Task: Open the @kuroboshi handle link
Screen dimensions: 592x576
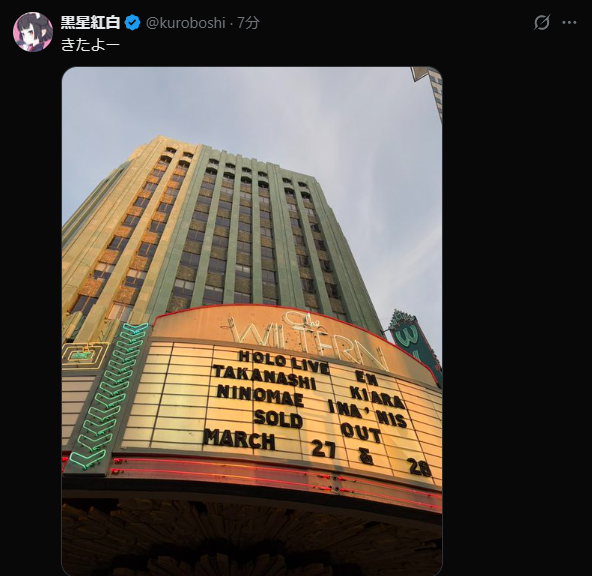Action: 186,23
